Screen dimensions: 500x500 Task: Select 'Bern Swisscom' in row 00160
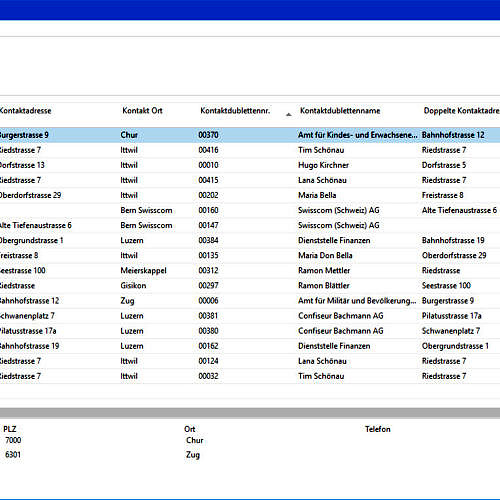tap(146, 210)
